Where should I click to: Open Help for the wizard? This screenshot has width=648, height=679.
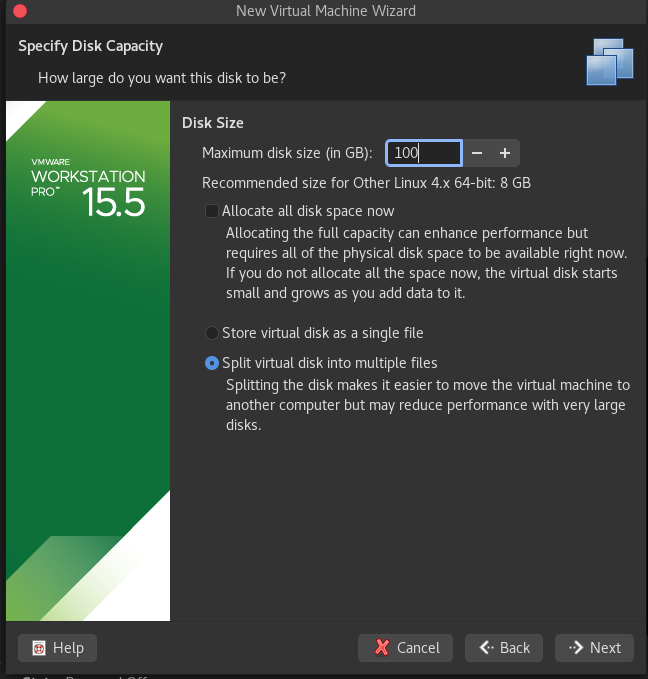(x=57, y=648)
